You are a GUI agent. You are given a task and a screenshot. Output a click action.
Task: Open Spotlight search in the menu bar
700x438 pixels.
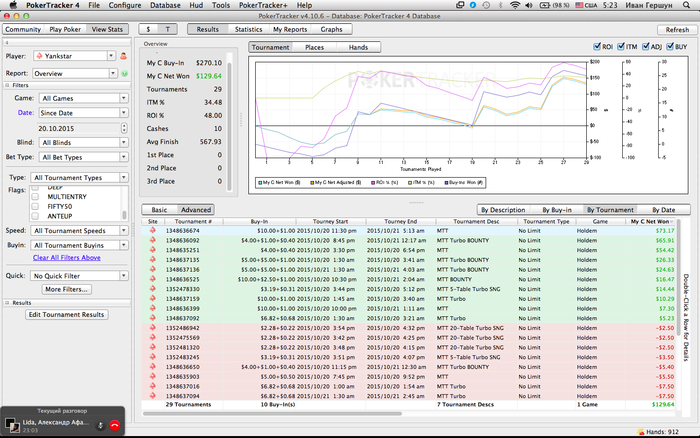[x=687, y=5]
